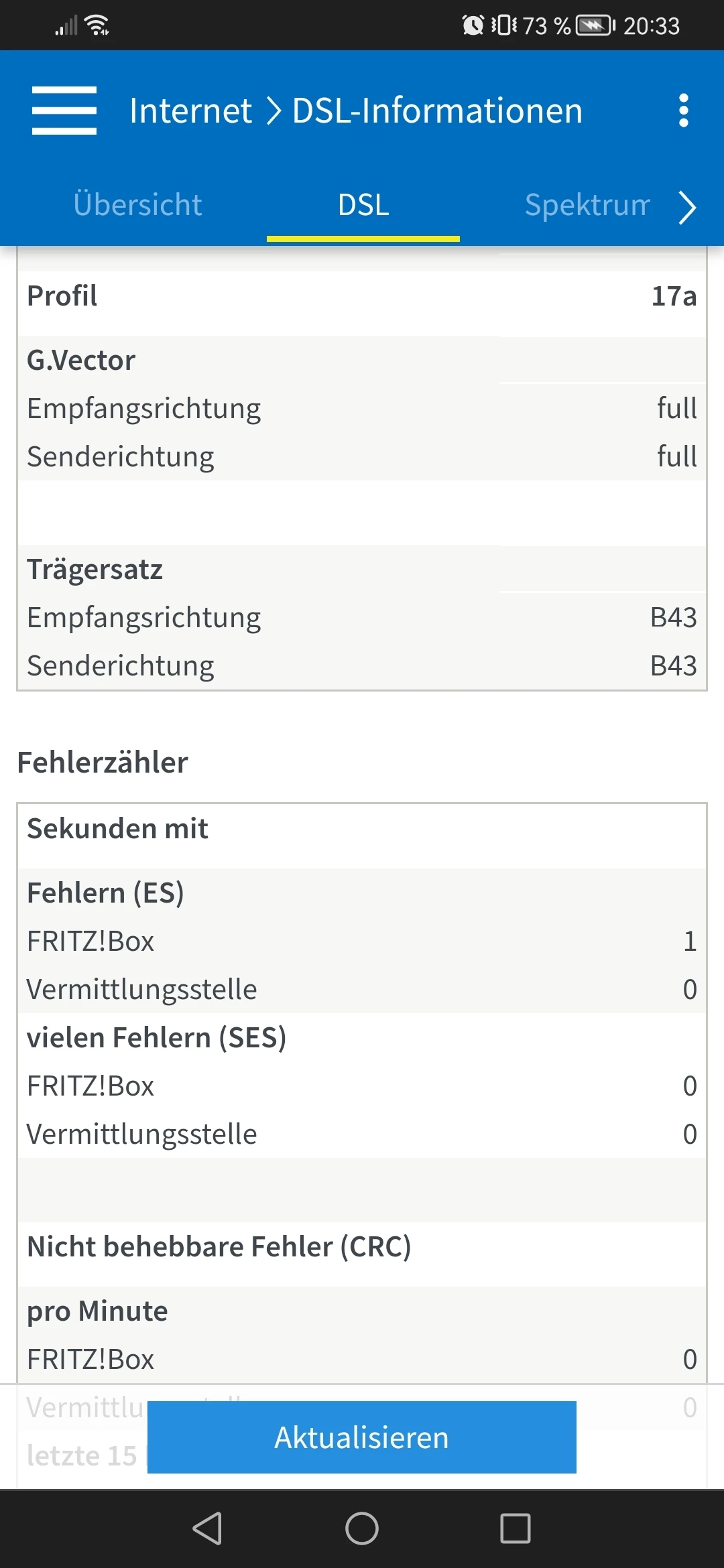This screenshot has width=724, height=1568.
Task: Tap the Internet breadcrumb link
Action: [190, 111]
